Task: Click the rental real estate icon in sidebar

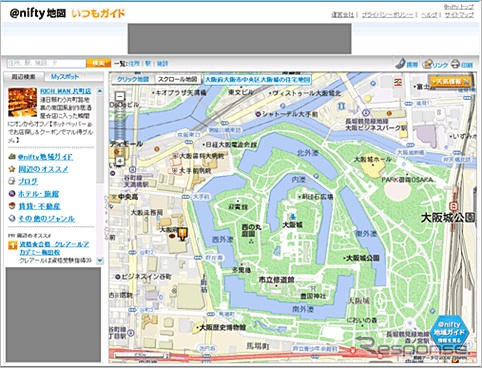Action: coord(12,206)
